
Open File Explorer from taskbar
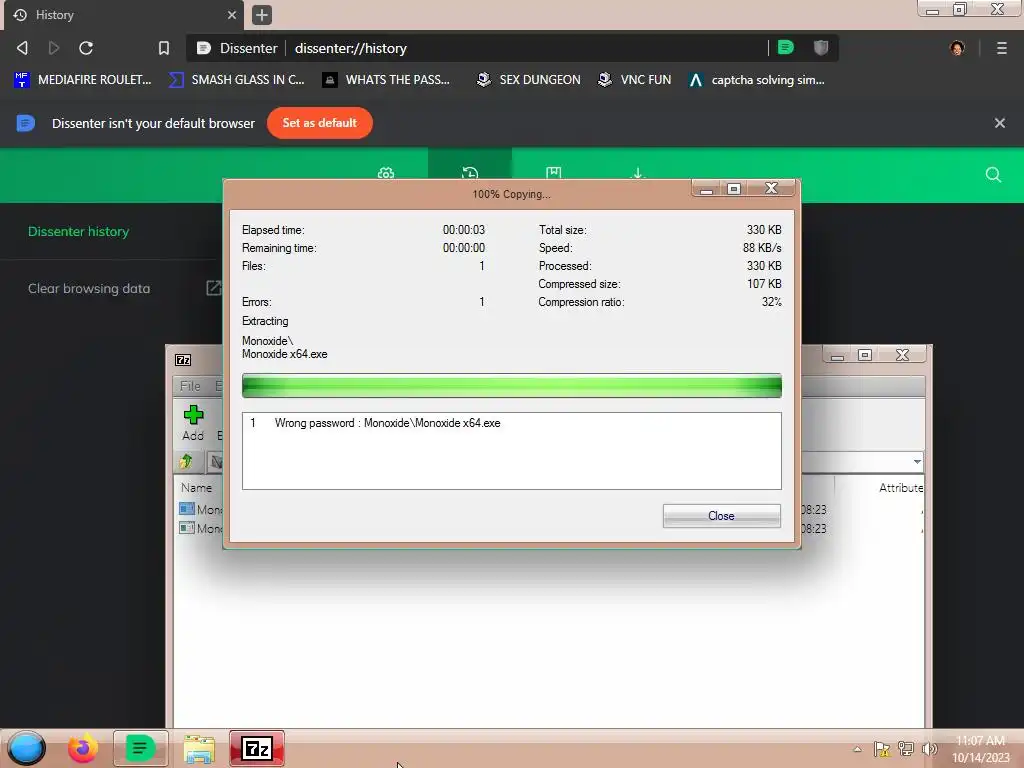(199, 749)
